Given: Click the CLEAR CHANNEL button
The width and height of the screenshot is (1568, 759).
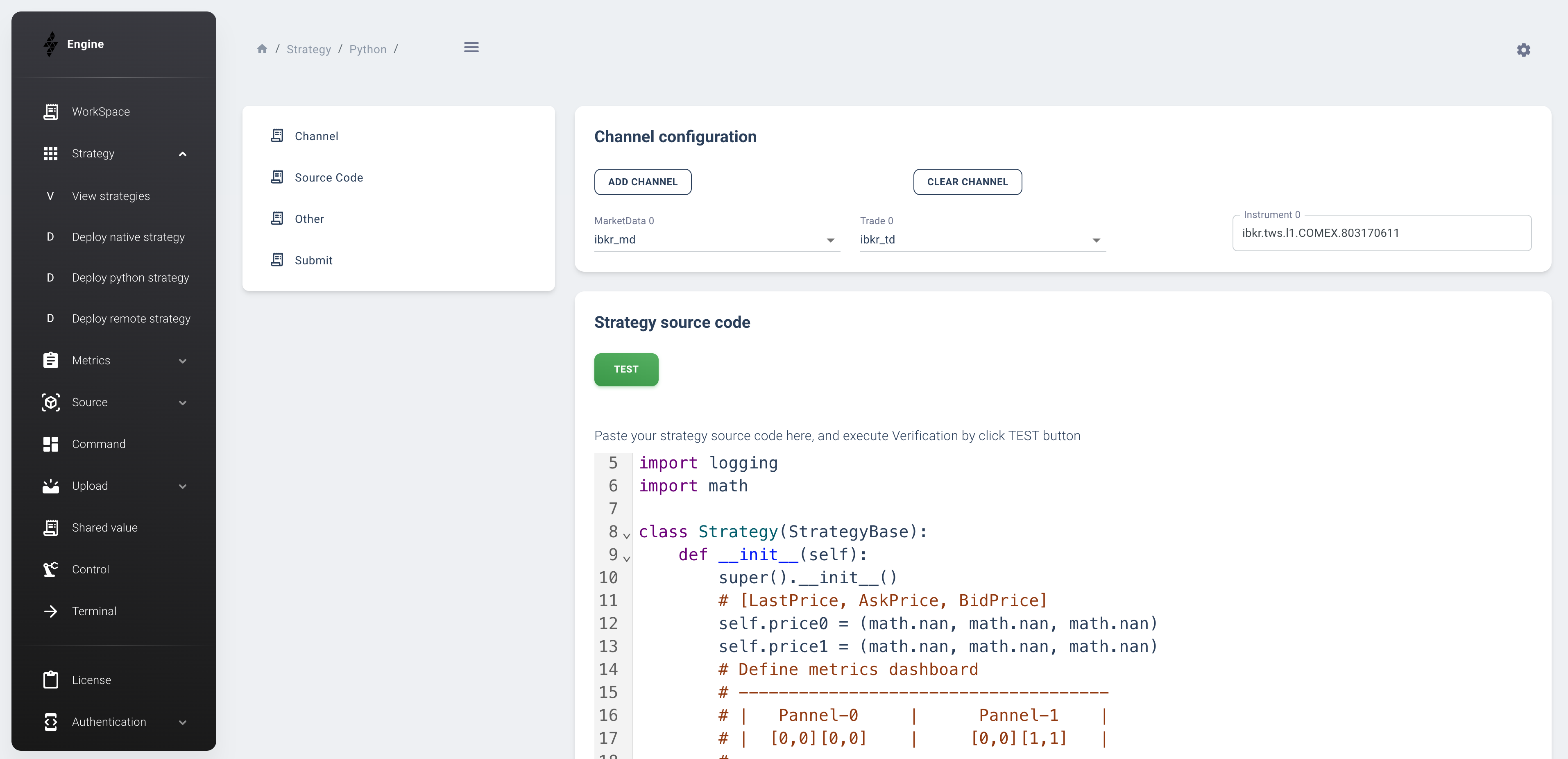Looking at the screenshot, I should (x=967, y=182).
